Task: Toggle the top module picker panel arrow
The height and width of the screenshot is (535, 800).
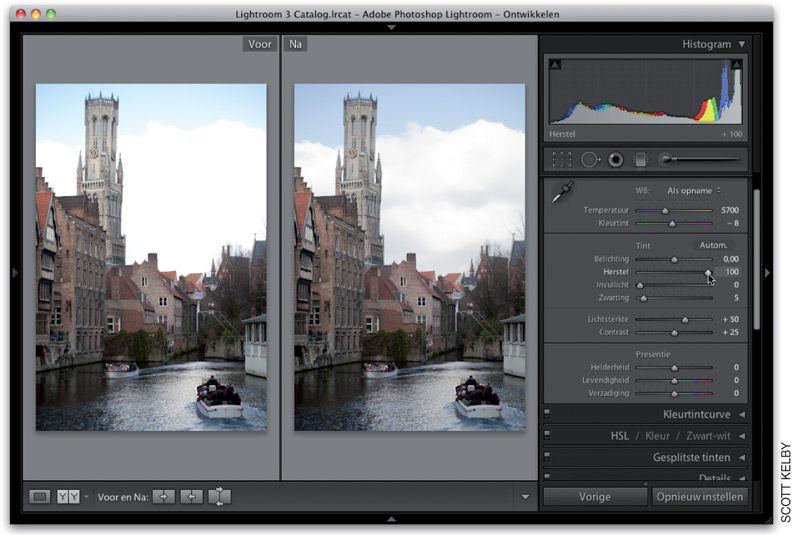Action: click(391, 27)
